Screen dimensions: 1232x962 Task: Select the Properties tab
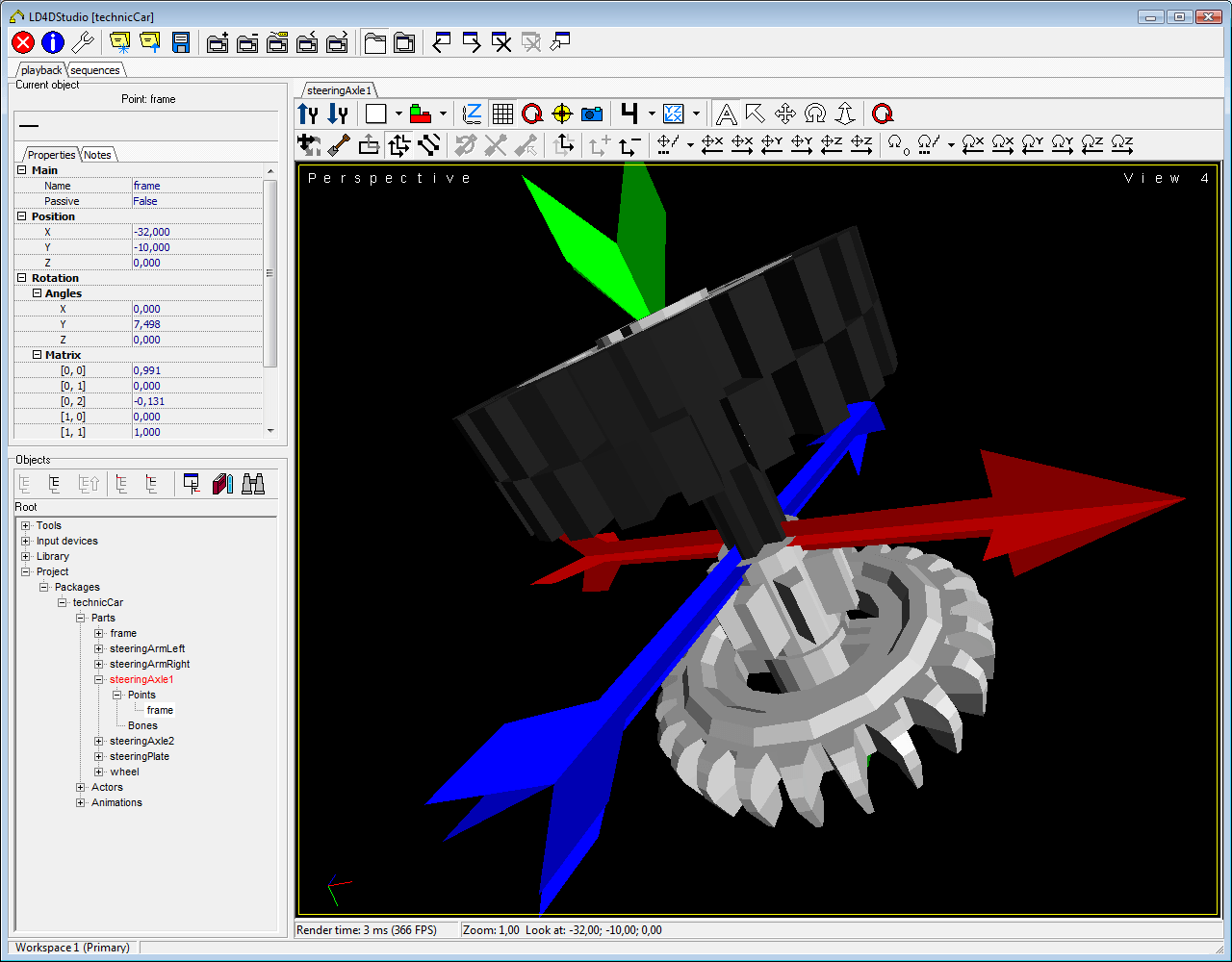click(51, 155)
